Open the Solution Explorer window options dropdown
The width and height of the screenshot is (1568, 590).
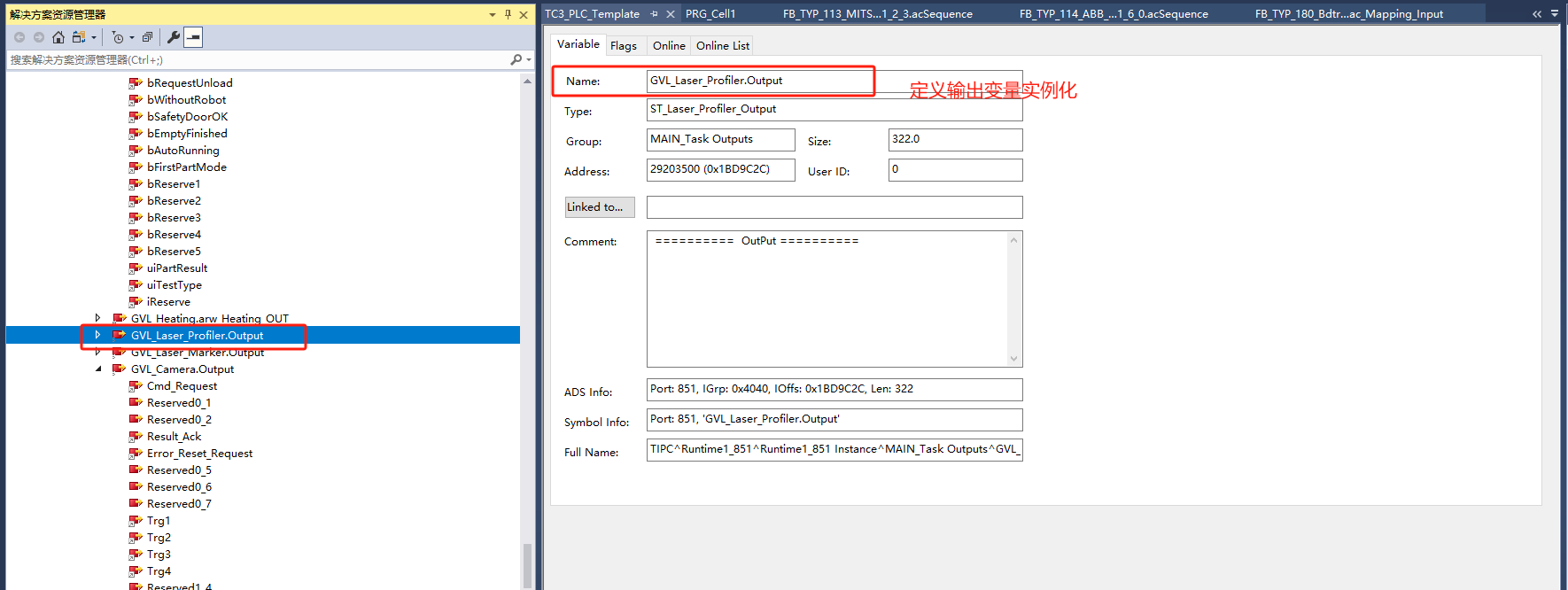(x=493, y=14)
